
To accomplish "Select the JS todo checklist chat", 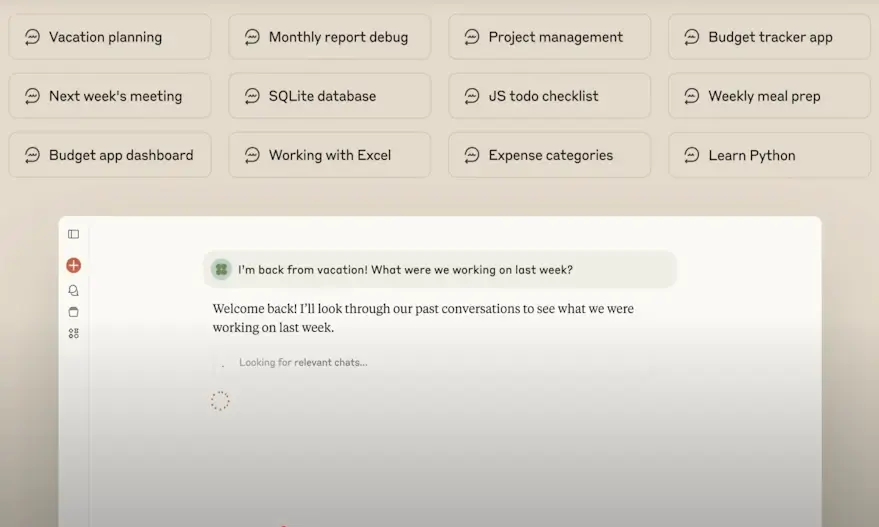I will pos(549,96).
